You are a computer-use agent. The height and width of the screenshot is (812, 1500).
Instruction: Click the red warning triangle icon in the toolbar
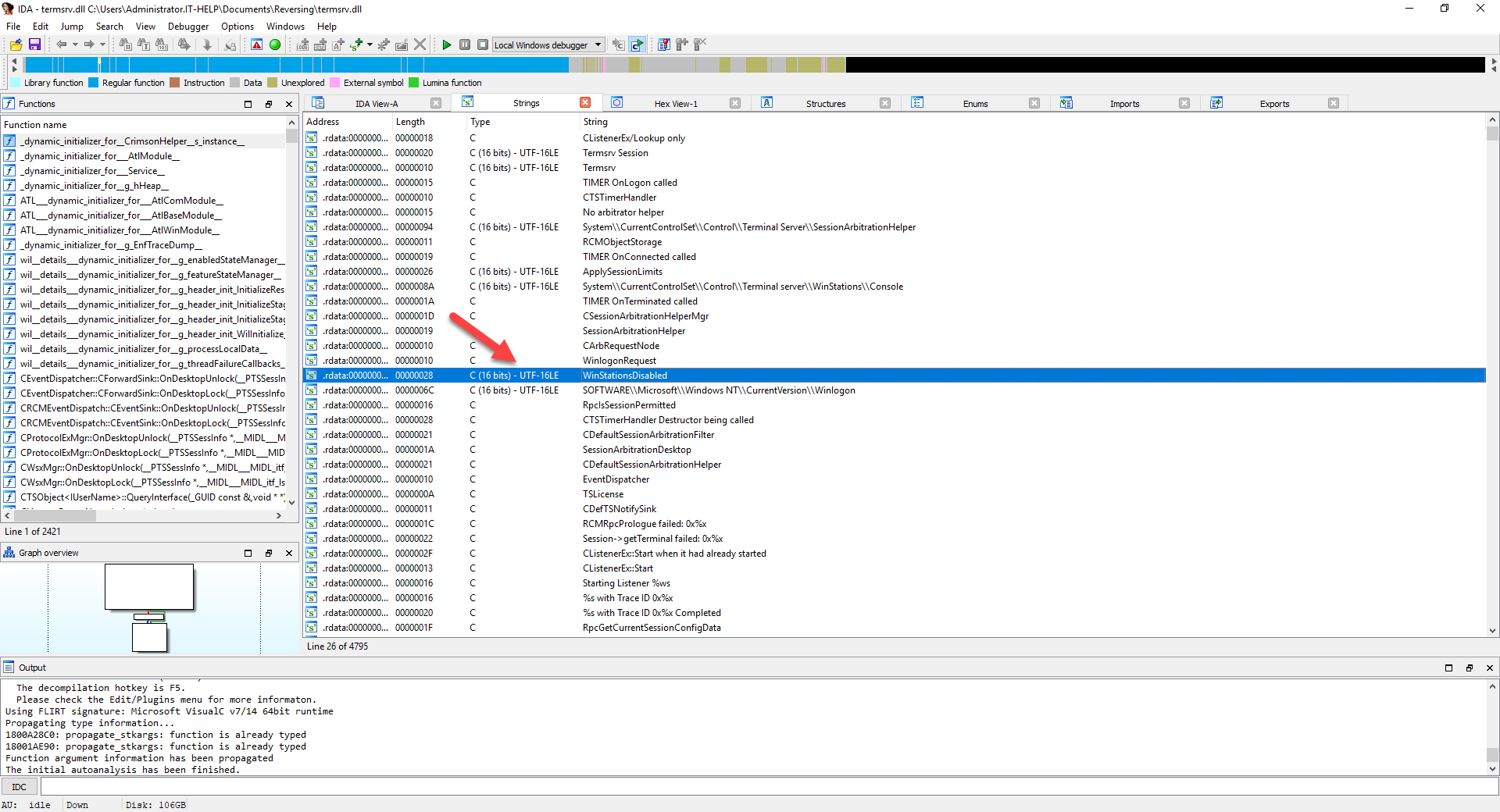point(256,45)
